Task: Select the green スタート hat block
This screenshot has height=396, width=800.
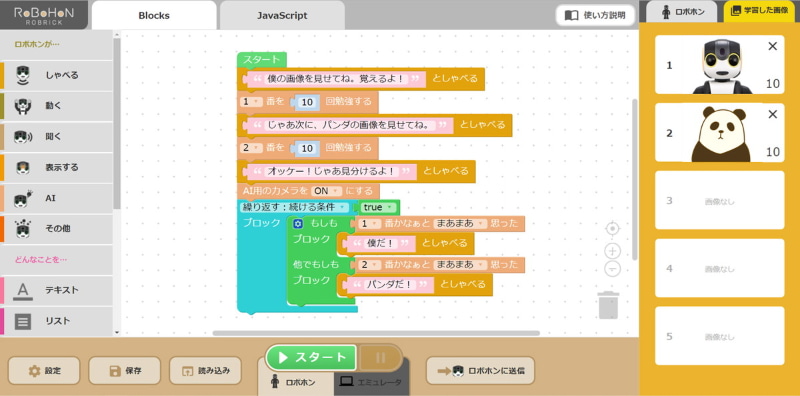Action: tap(262, 60)
